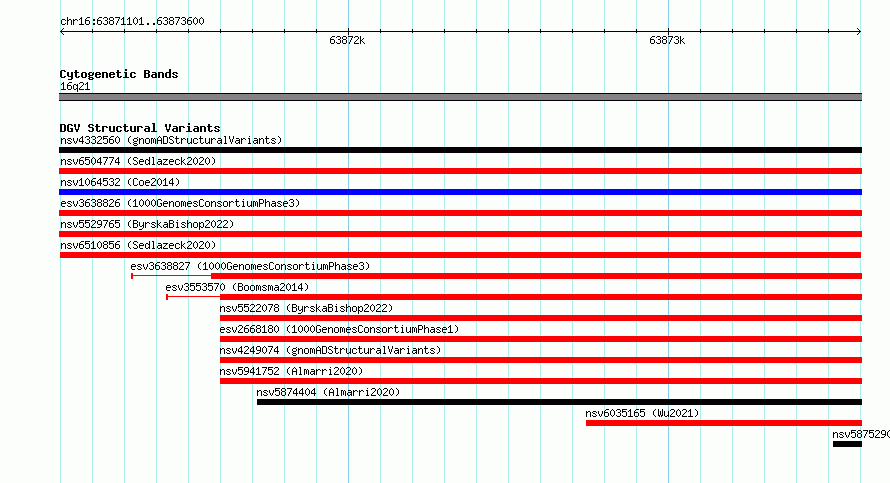
Task: Select the red bar for nsv6035165
Action: point(724,423)
